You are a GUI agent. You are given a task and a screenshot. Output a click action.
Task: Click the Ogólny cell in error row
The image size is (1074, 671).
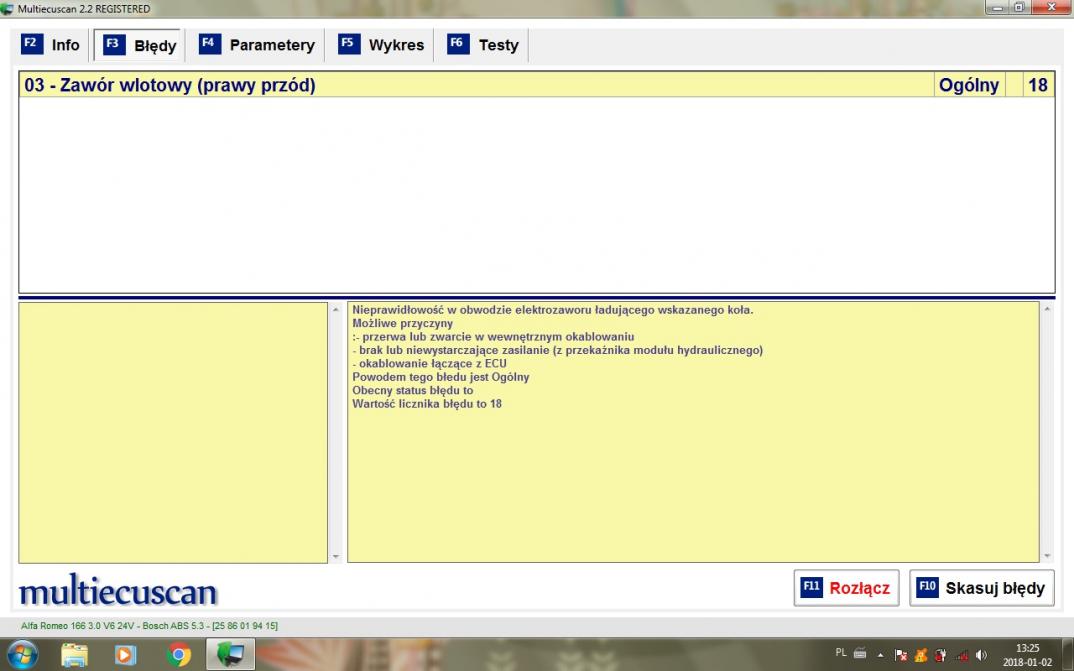969,85
